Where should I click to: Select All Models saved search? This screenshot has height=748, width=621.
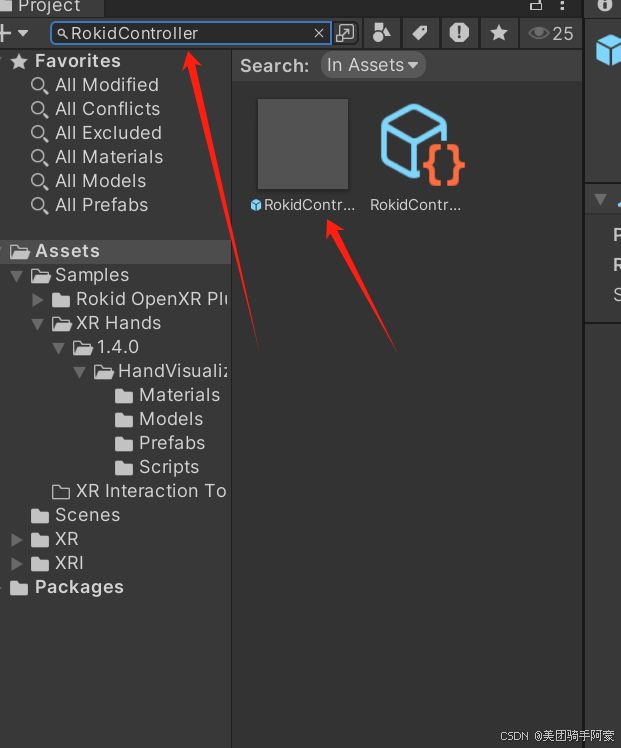[100, 181]
